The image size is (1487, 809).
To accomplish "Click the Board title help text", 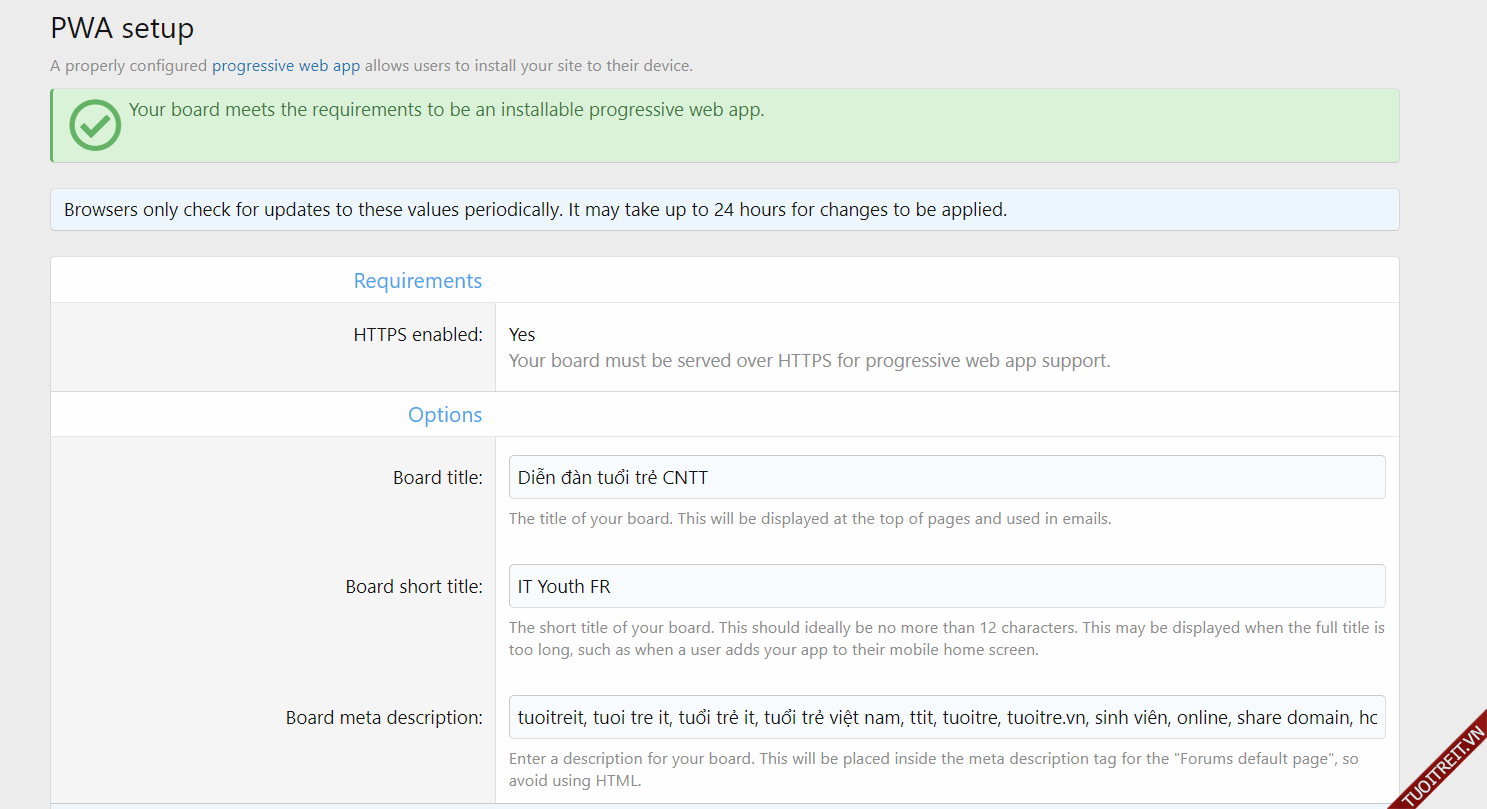I will pos(809,519).
